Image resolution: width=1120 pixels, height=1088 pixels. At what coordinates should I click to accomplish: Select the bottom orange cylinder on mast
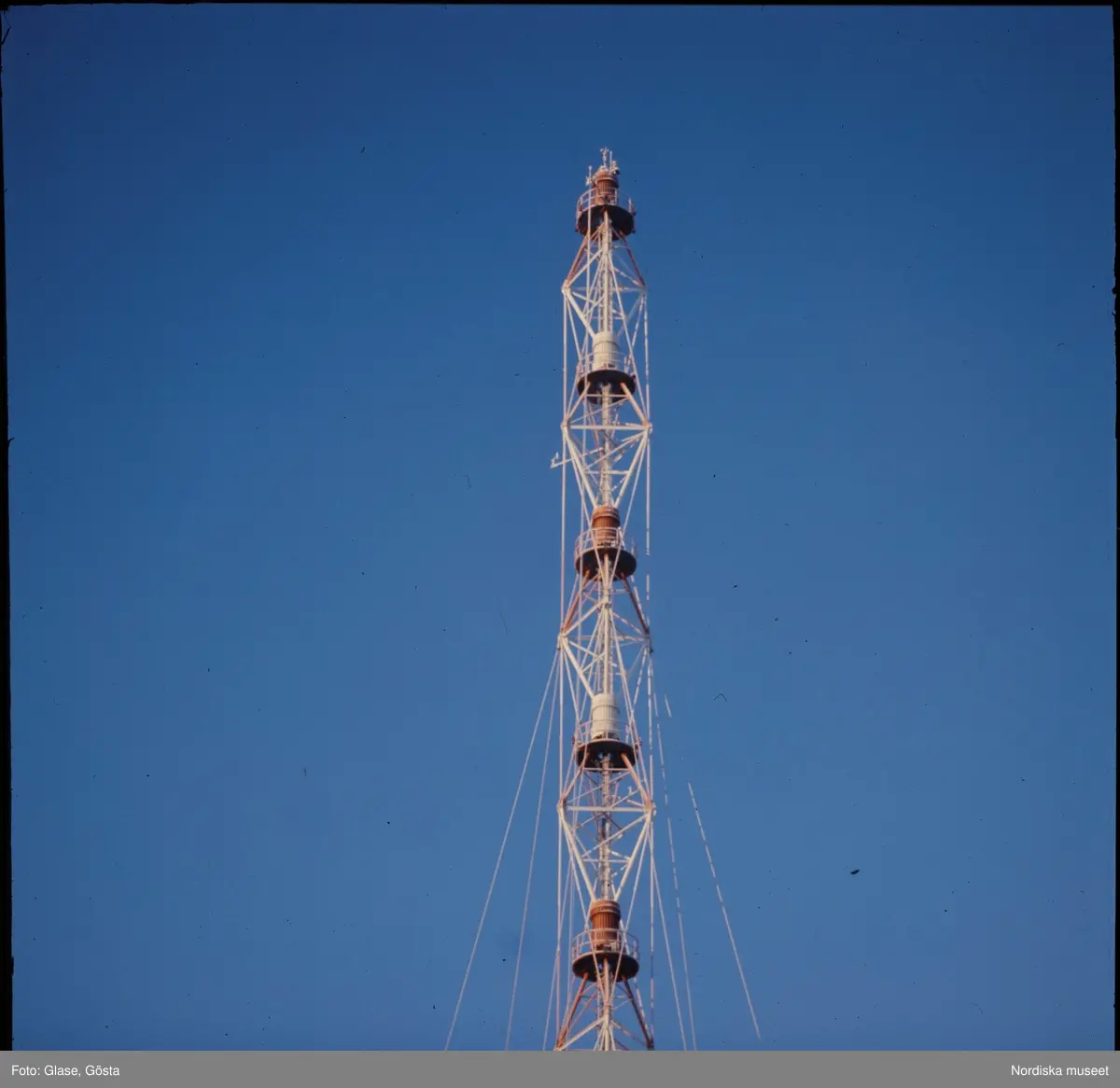pos(605,913)
